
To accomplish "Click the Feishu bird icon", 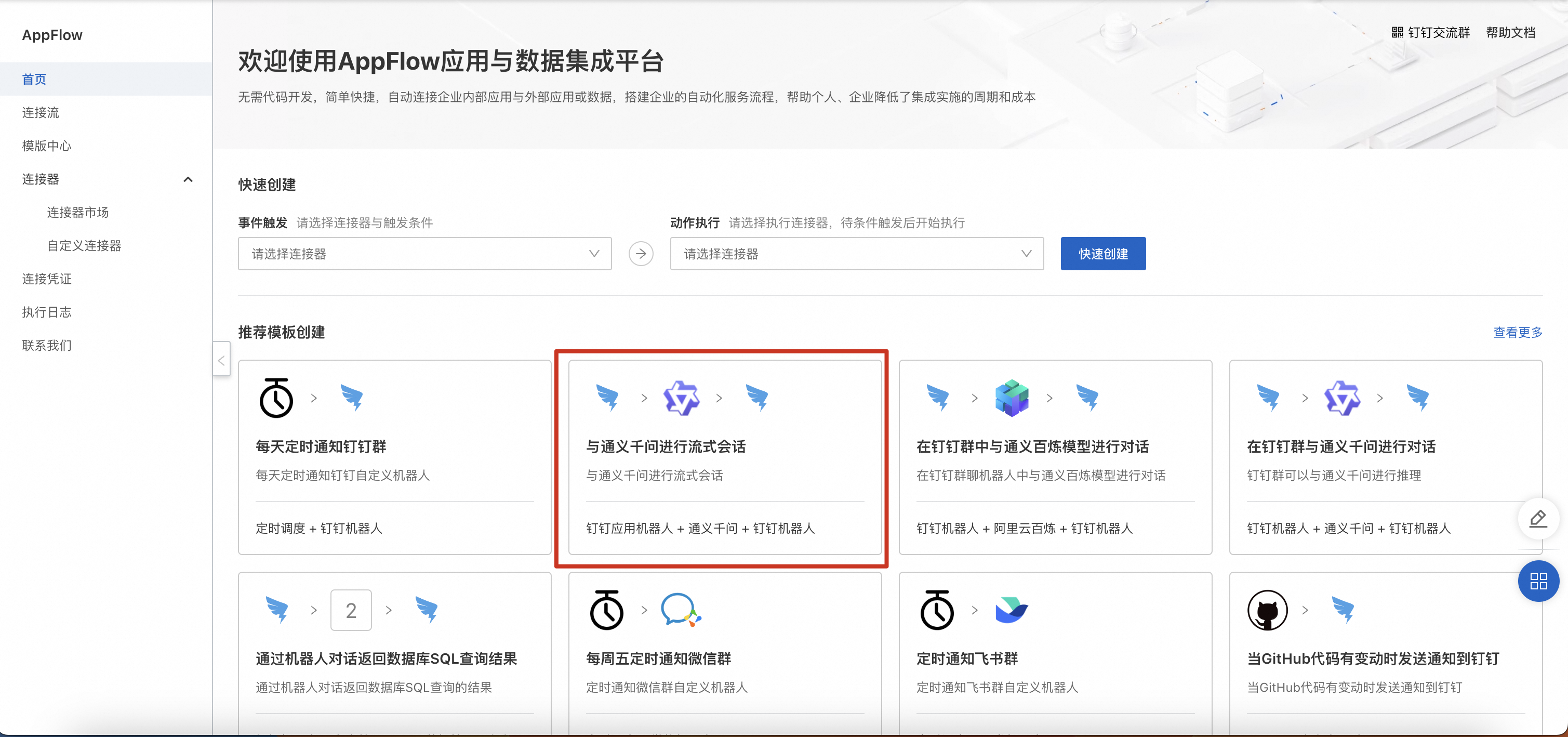I will click(1011, 610).
